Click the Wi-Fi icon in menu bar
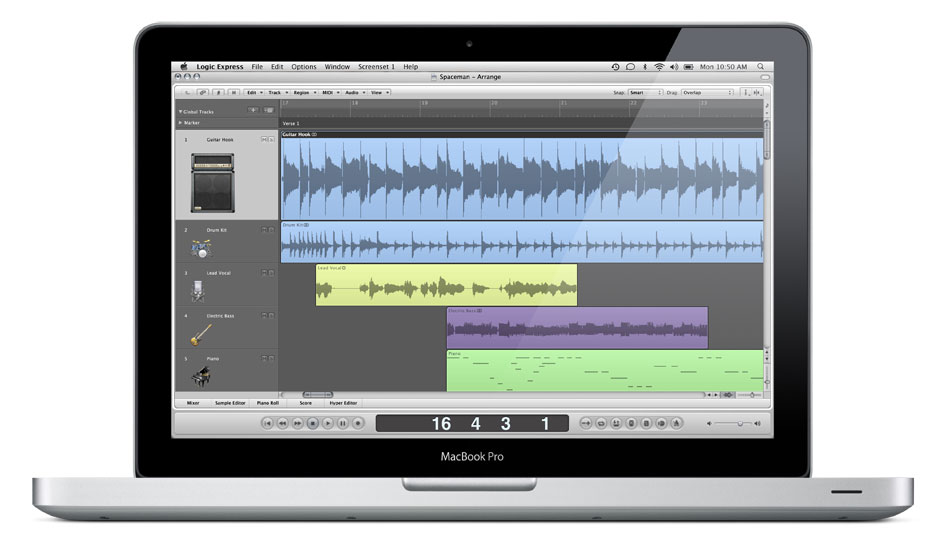947x547 pixels. coord(659,67)
